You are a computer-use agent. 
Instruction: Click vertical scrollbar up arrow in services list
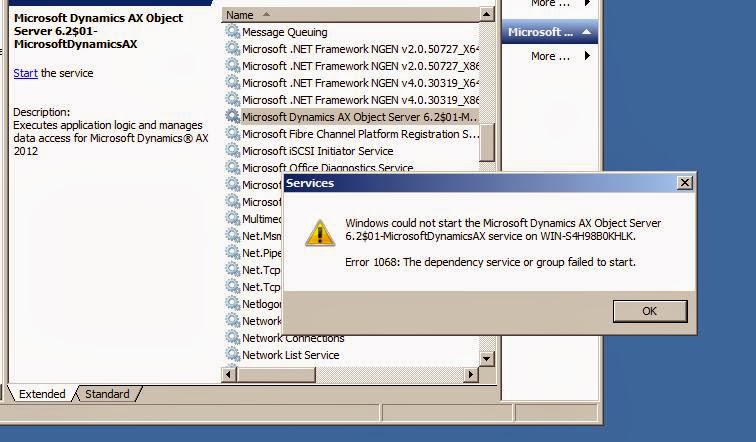point(487,14)
